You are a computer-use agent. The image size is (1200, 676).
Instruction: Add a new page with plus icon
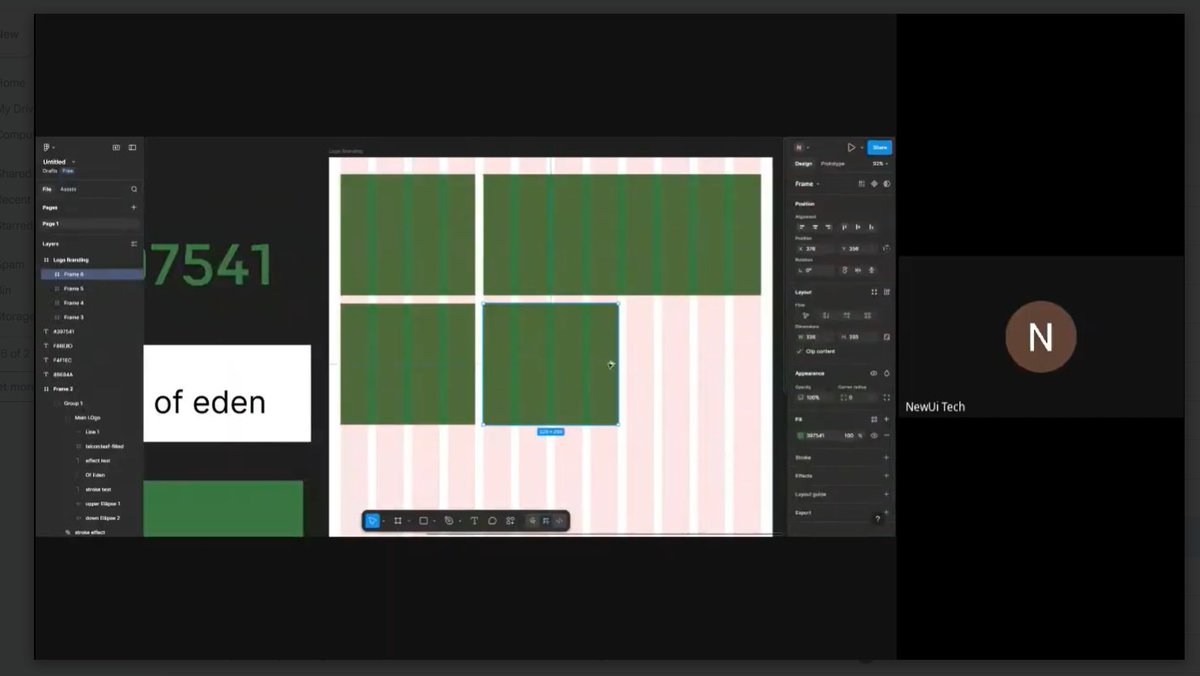click(134, 207)
